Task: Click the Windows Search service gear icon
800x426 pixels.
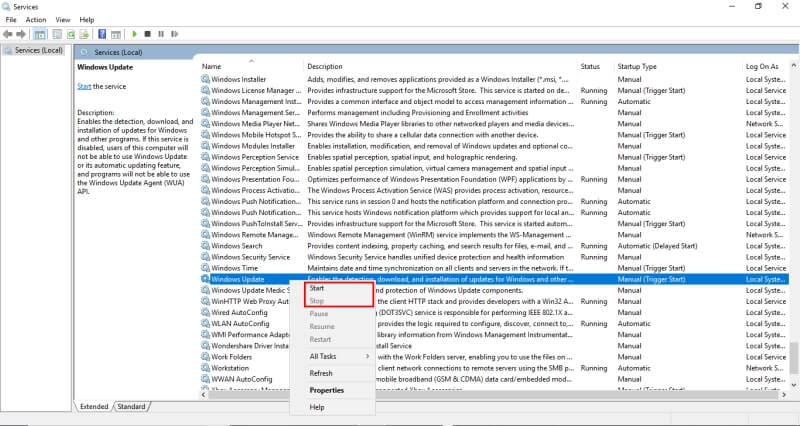Action: [x=205, y=246]
